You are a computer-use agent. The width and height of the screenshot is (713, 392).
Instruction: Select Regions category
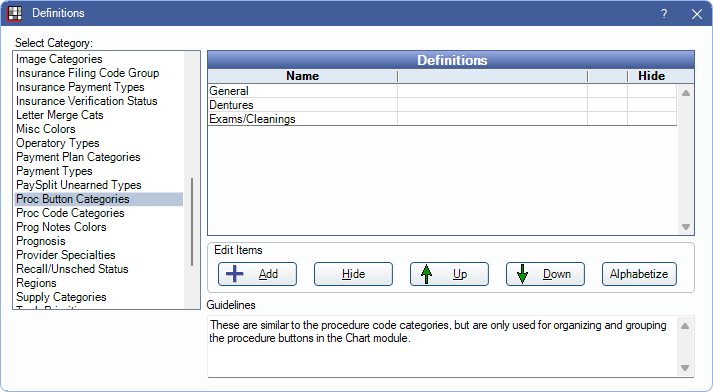point(99,283)
